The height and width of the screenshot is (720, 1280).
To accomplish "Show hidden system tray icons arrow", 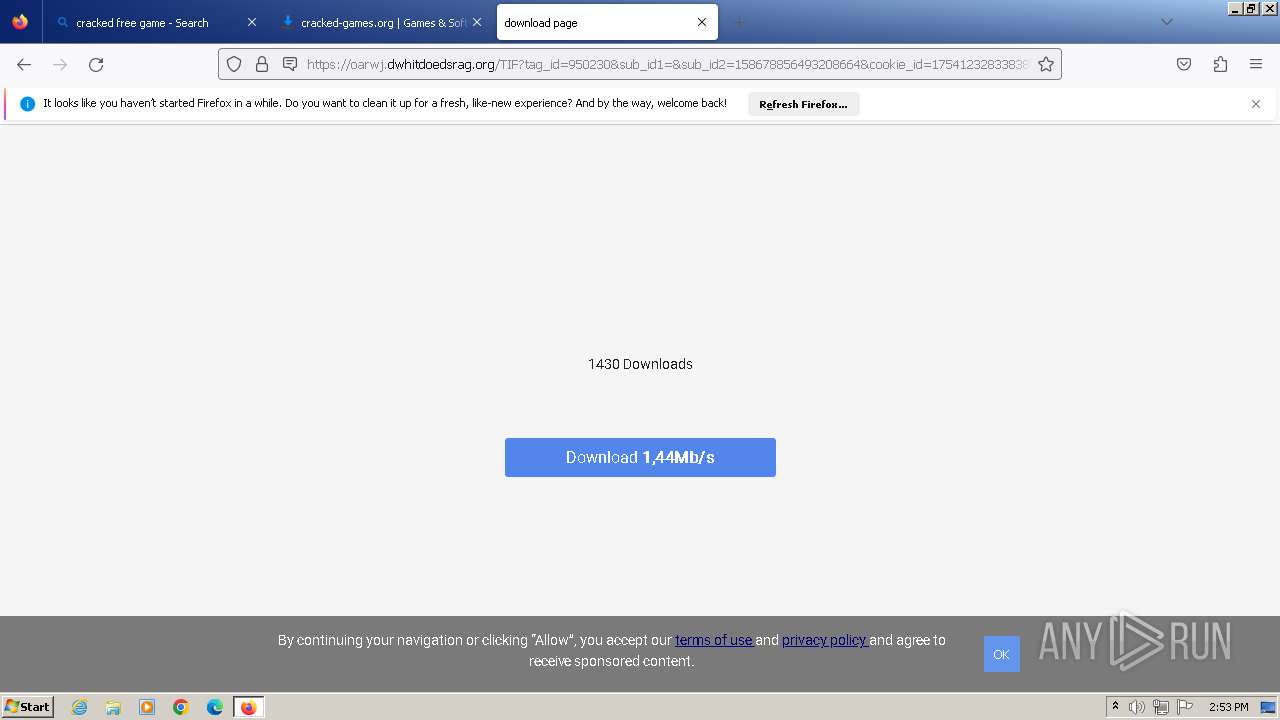I will tap(1115, 707).
